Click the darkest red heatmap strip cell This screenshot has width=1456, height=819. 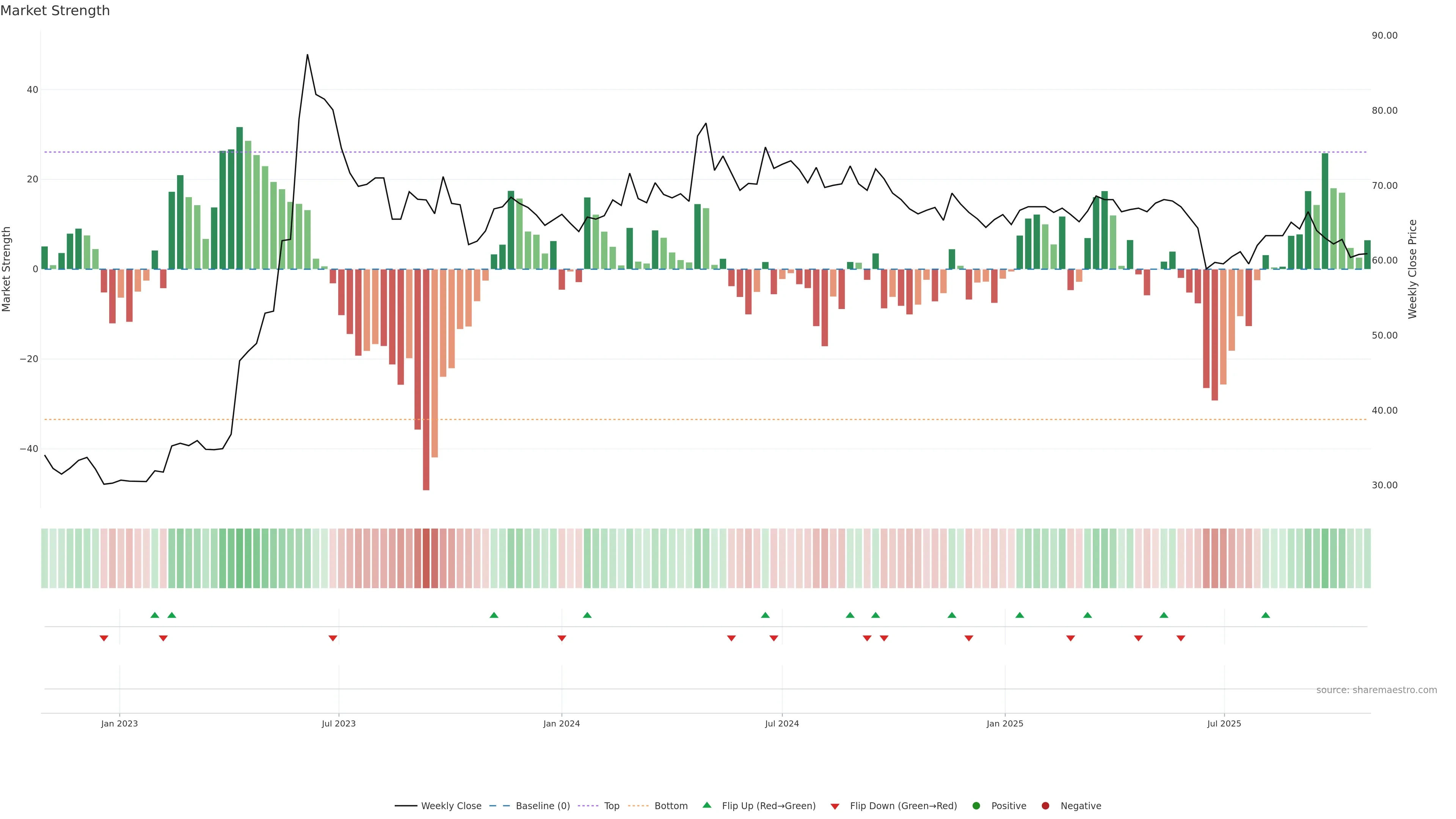coord(426,559)
